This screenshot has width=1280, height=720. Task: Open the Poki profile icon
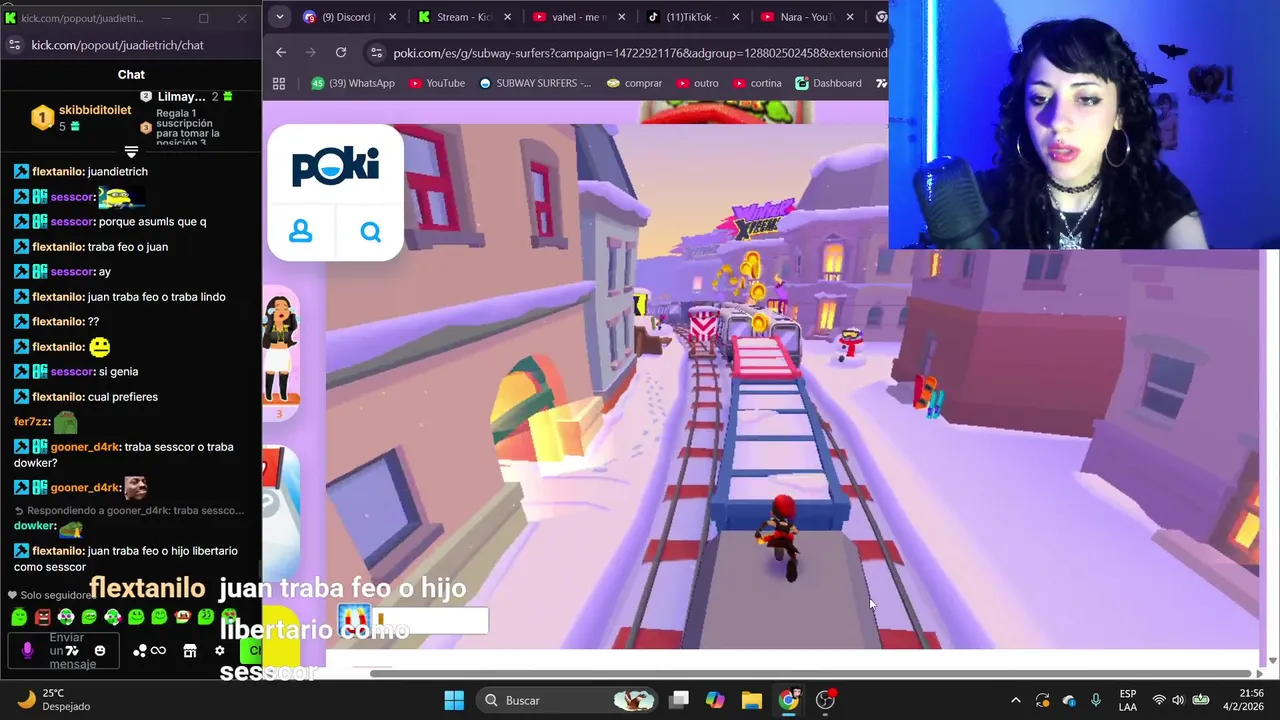pos(301,232)
